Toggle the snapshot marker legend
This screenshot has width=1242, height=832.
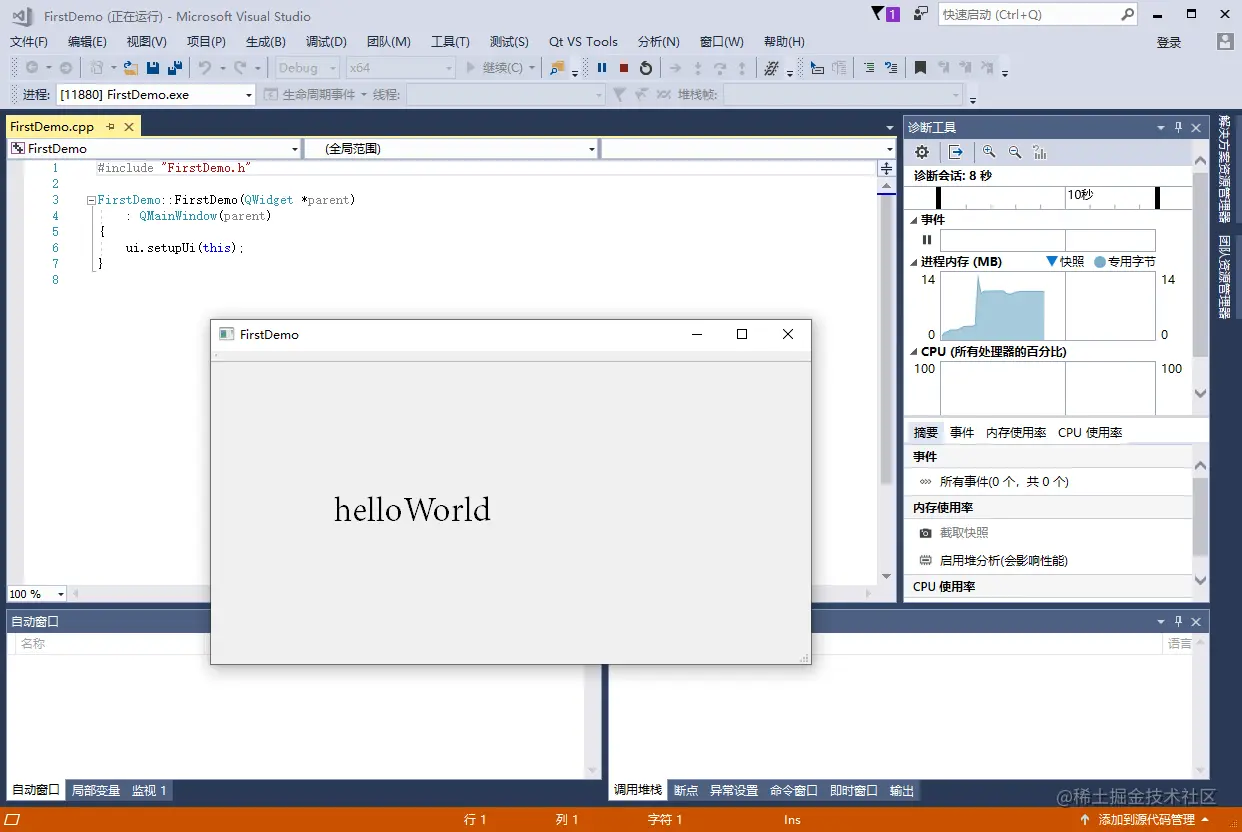coord(1065,261)
